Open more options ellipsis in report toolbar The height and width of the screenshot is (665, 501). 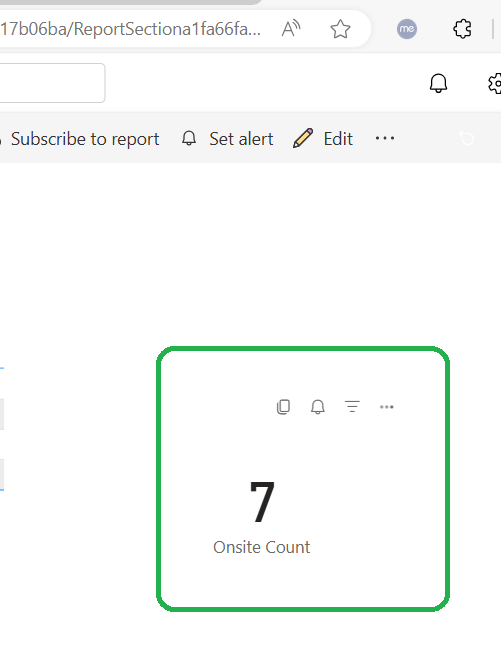tap(385, 138)
